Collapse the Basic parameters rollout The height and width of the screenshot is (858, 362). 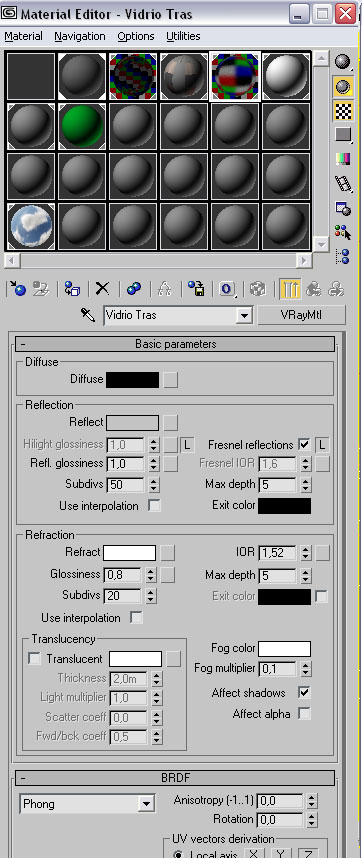[x=175, y=344]
